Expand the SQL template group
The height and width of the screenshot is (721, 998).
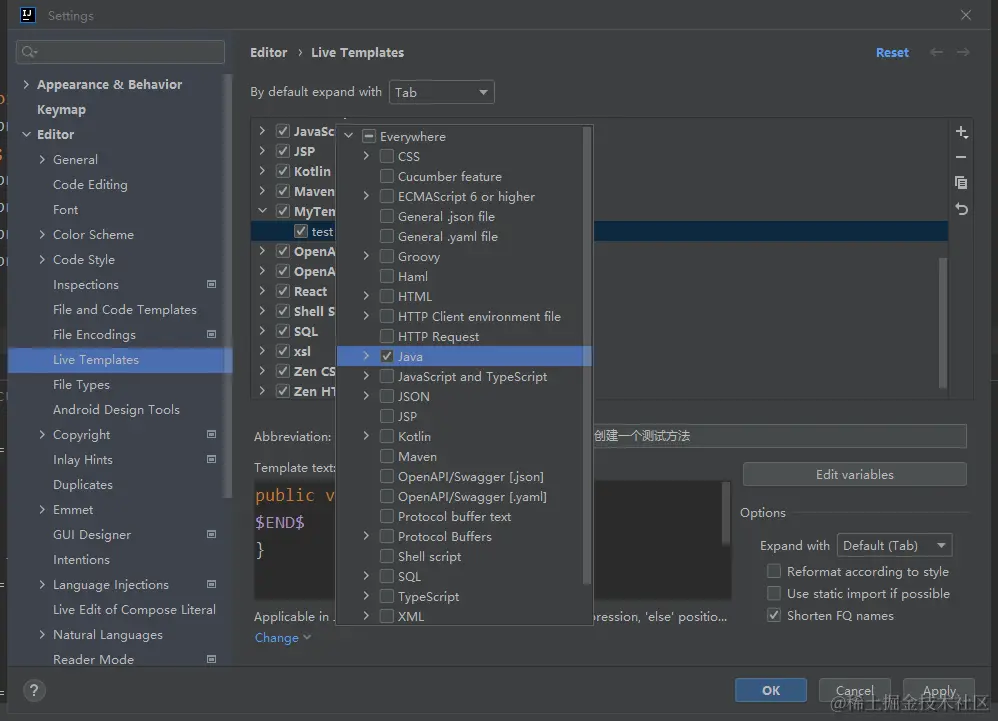click(262, 331)
